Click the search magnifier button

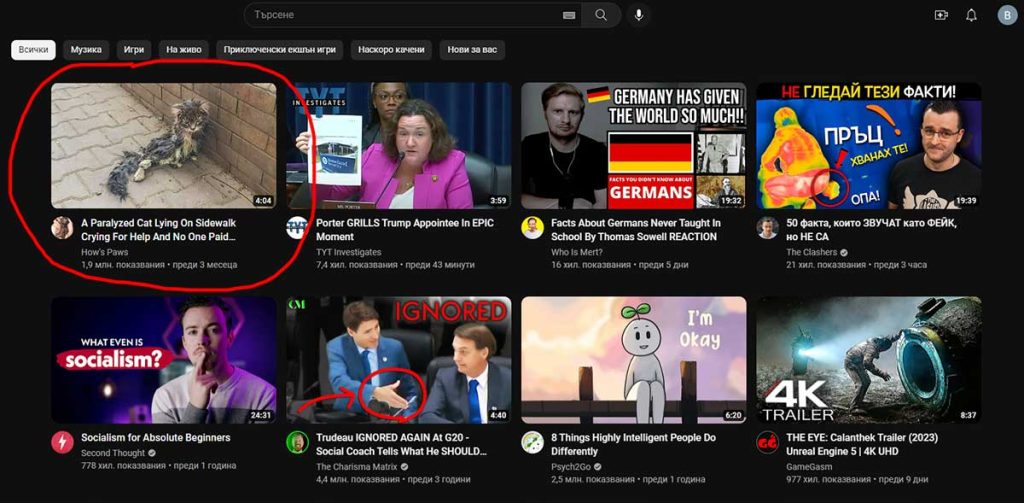(x=600, y=15)
